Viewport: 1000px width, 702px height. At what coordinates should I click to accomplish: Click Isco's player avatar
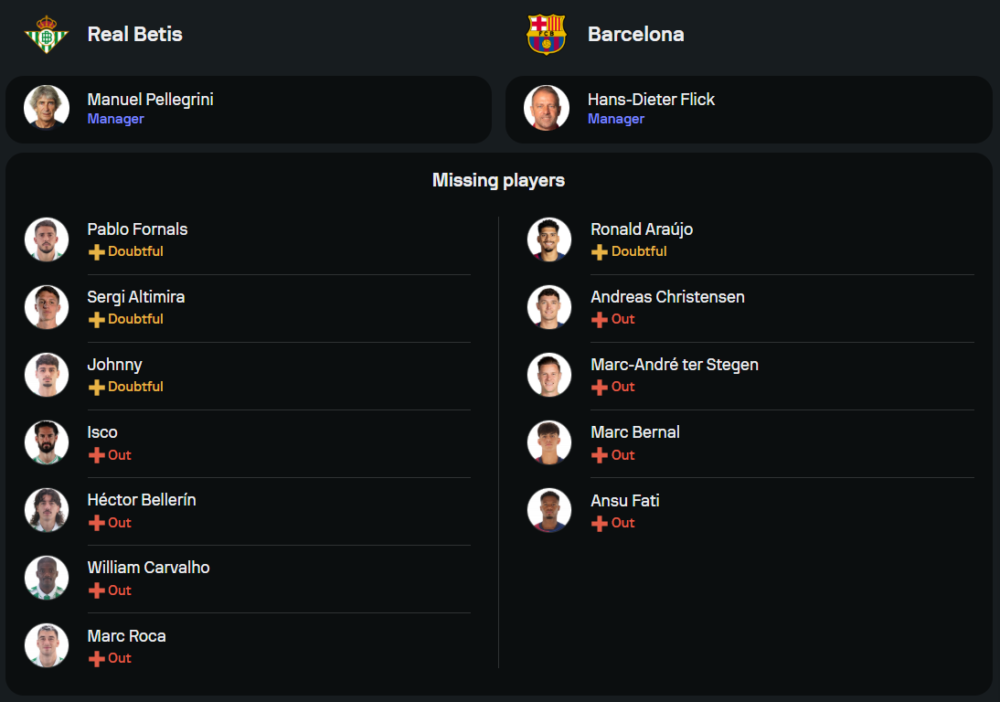click(46, 443)
